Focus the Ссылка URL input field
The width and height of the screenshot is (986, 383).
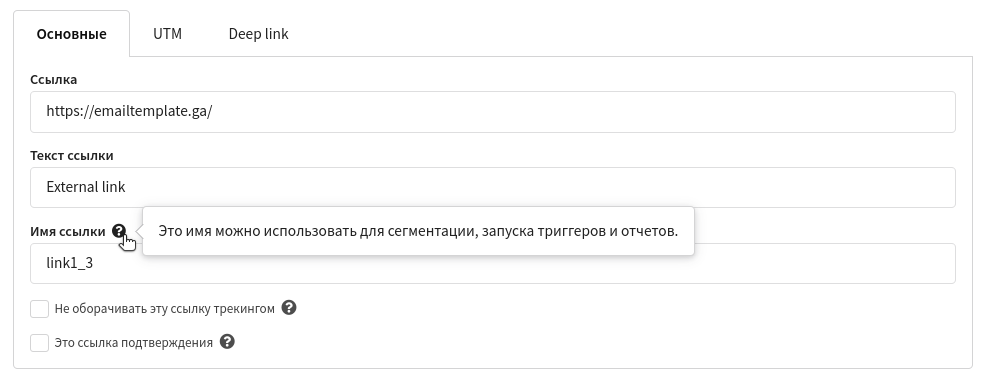(492, 112)
